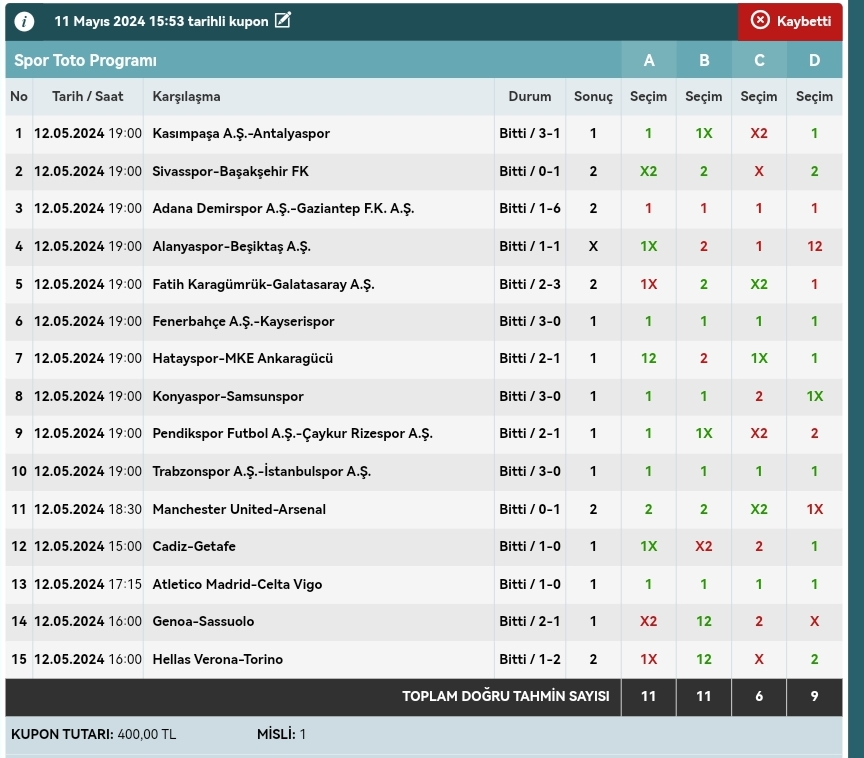
Task: Click the Durum column header
Action: point(529,97)
